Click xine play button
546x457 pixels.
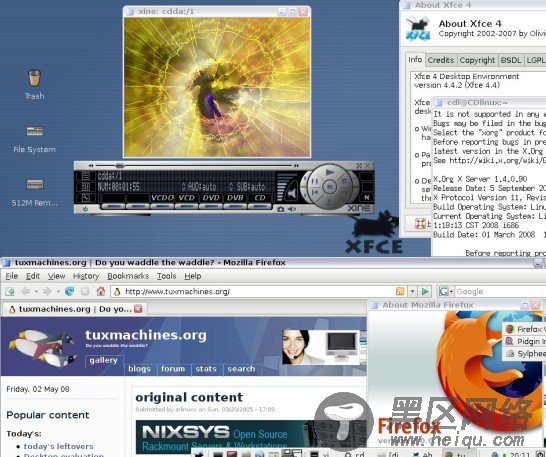329,172
